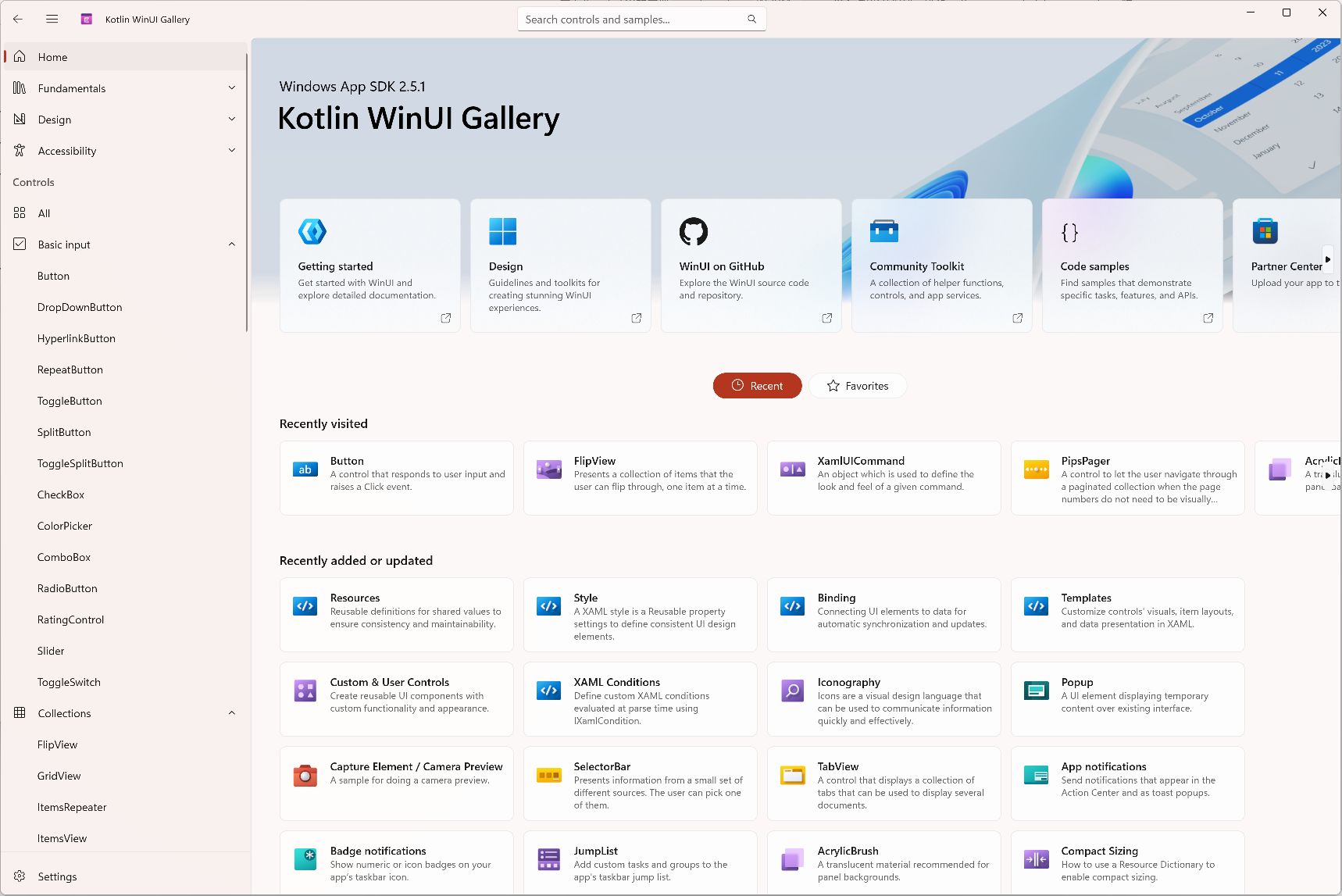Click the Partner Center store icon
This screenshot has height=896, width=1342.
(1265, 231)
